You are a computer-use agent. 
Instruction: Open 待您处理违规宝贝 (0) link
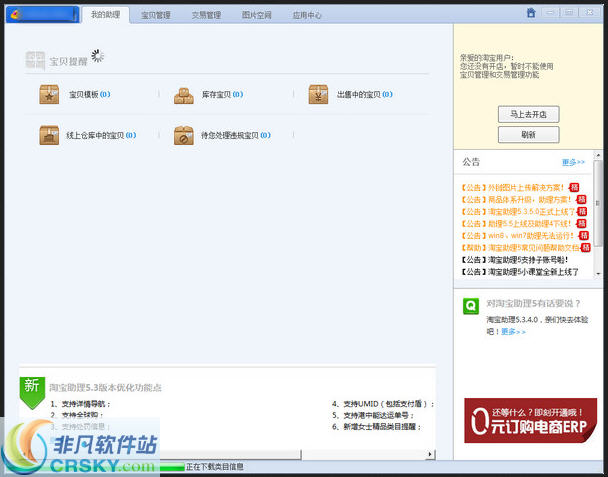236,135
